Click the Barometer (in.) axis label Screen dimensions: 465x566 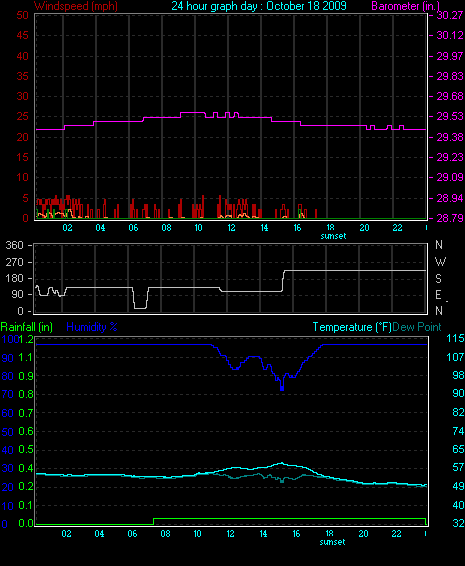pos(405,6)
